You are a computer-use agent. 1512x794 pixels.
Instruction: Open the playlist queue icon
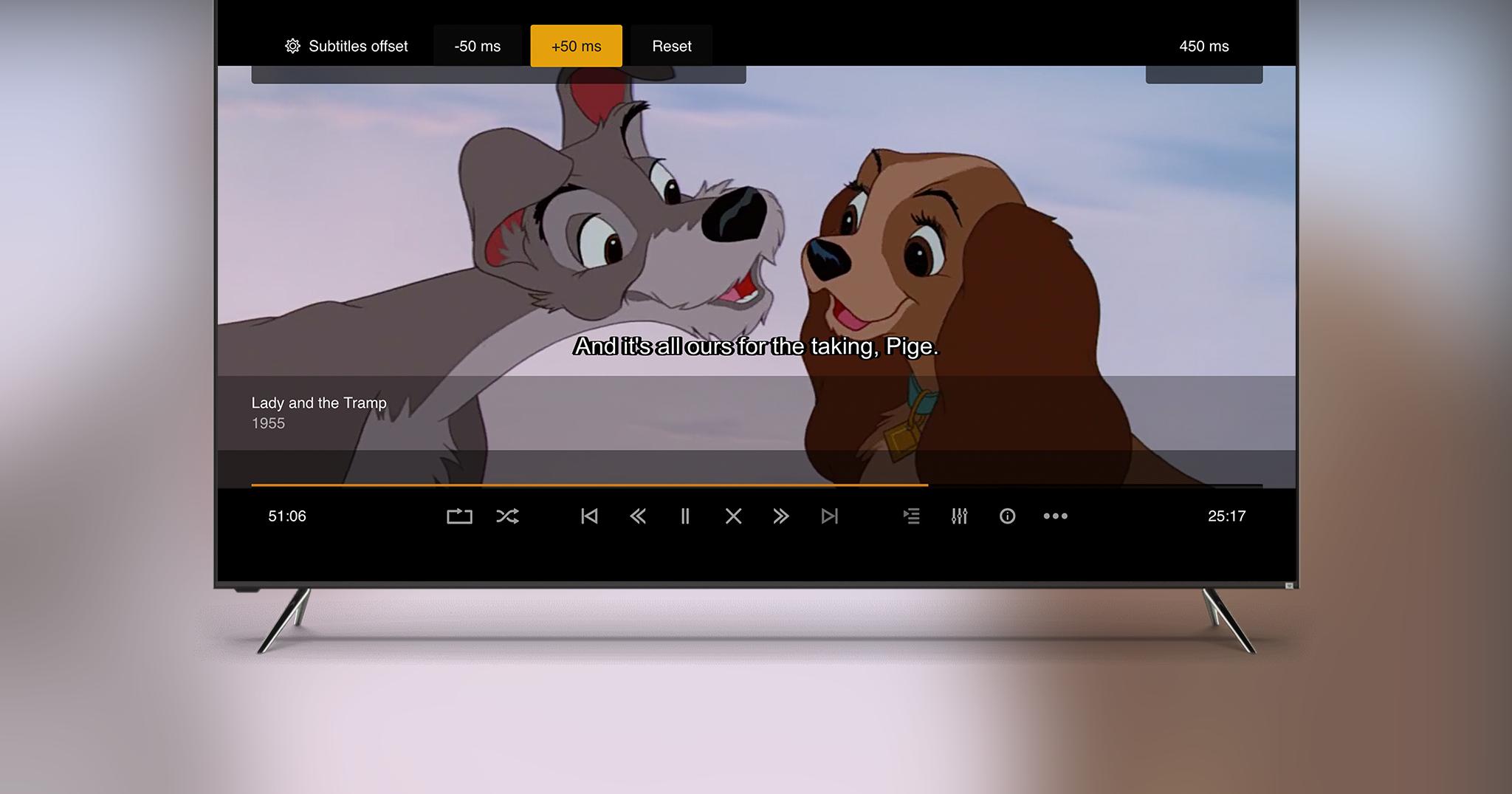click(912, 516)
